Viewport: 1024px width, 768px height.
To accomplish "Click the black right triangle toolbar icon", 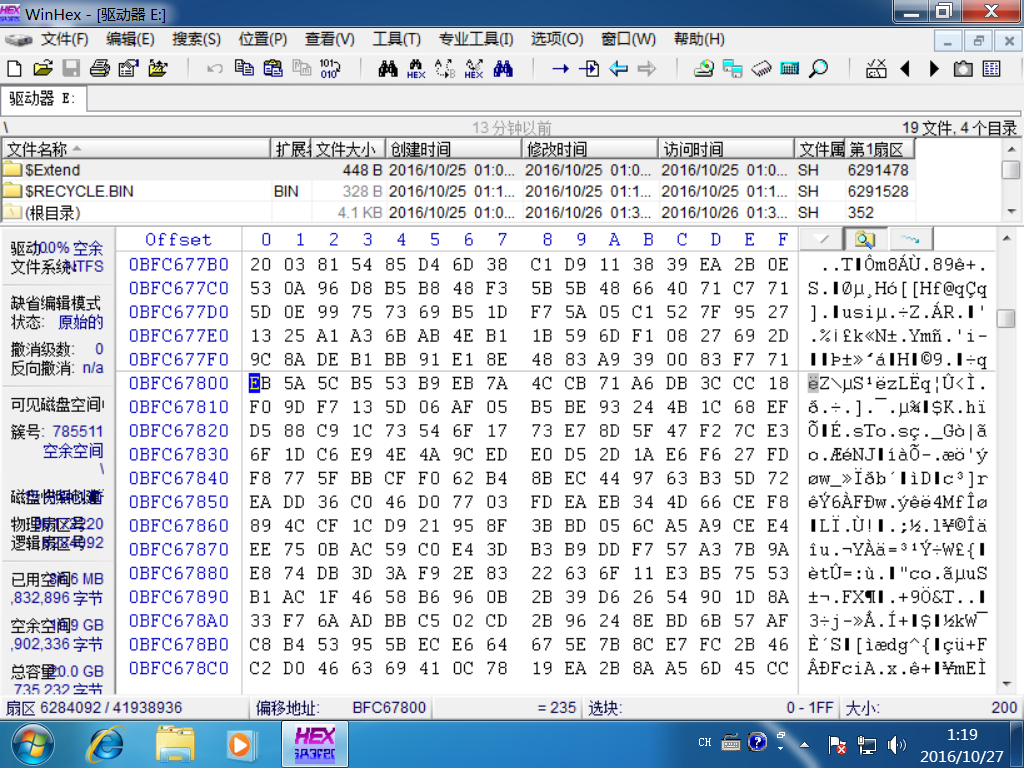I will 934,68.
